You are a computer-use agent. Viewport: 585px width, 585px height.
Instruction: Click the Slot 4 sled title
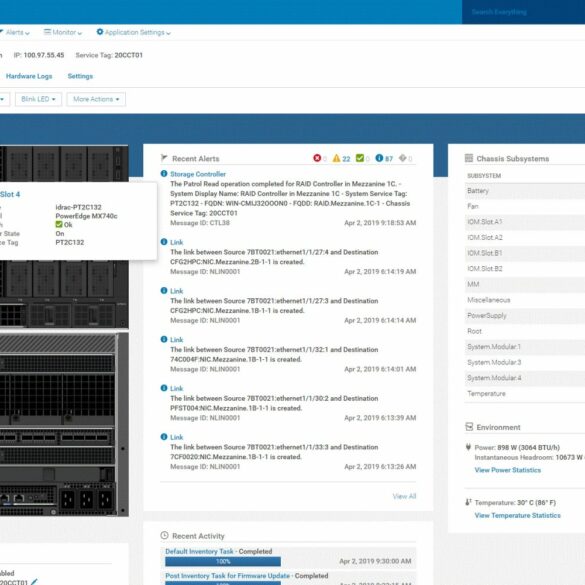tap(10, 194)
